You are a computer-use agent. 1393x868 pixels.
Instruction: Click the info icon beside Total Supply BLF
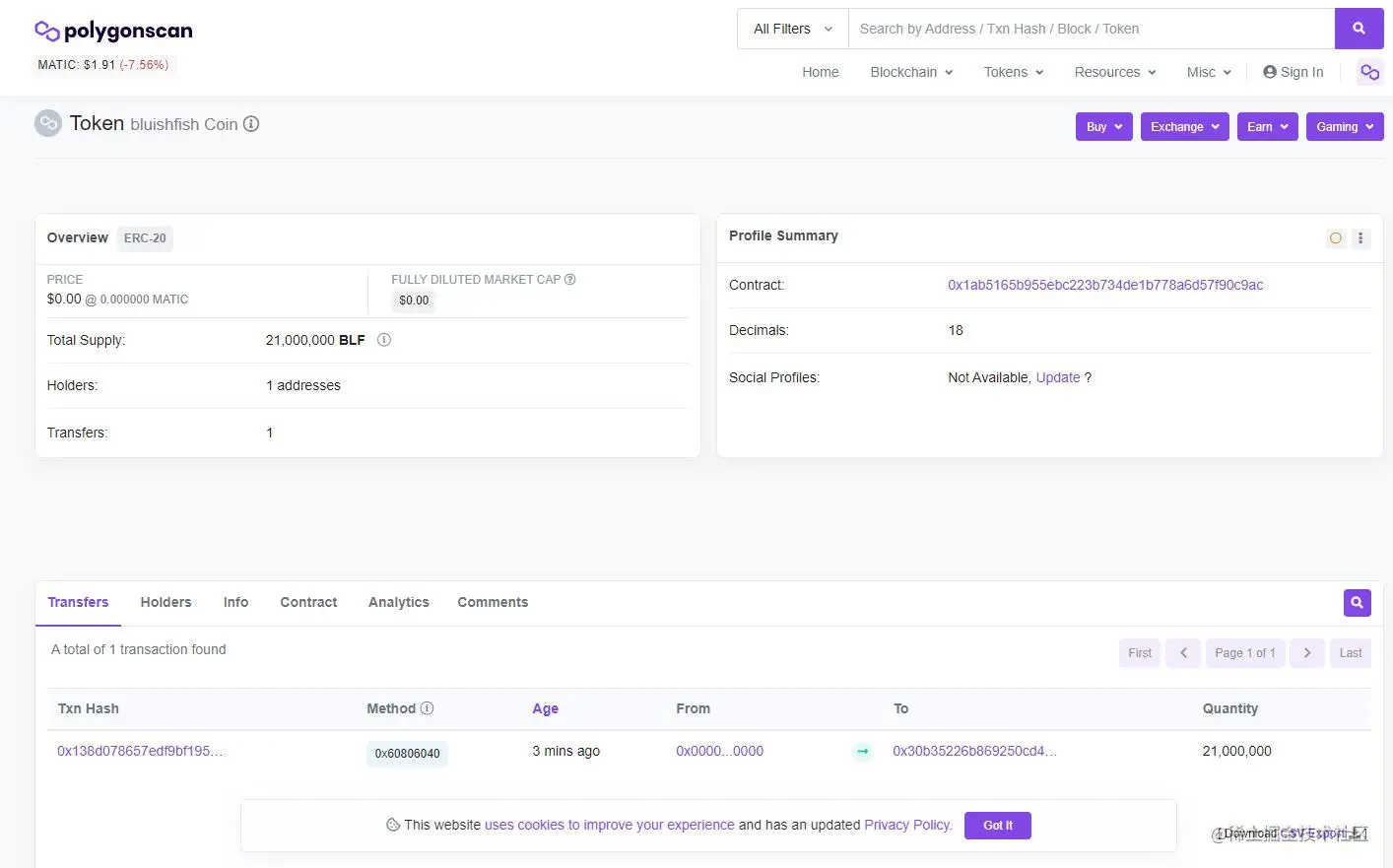click(384, 340)
